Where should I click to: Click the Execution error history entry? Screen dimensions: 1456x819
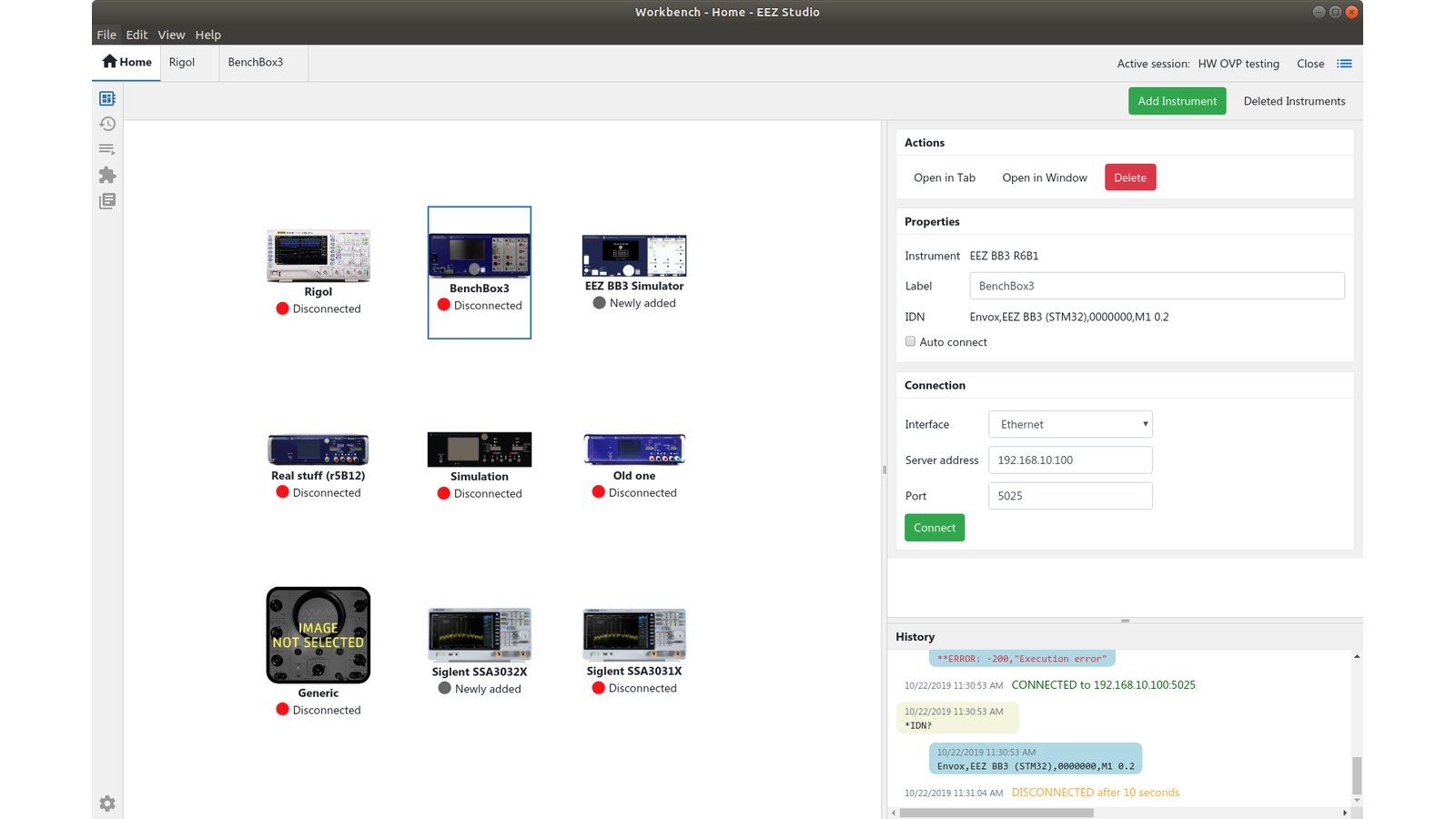tap(1022, 658)
